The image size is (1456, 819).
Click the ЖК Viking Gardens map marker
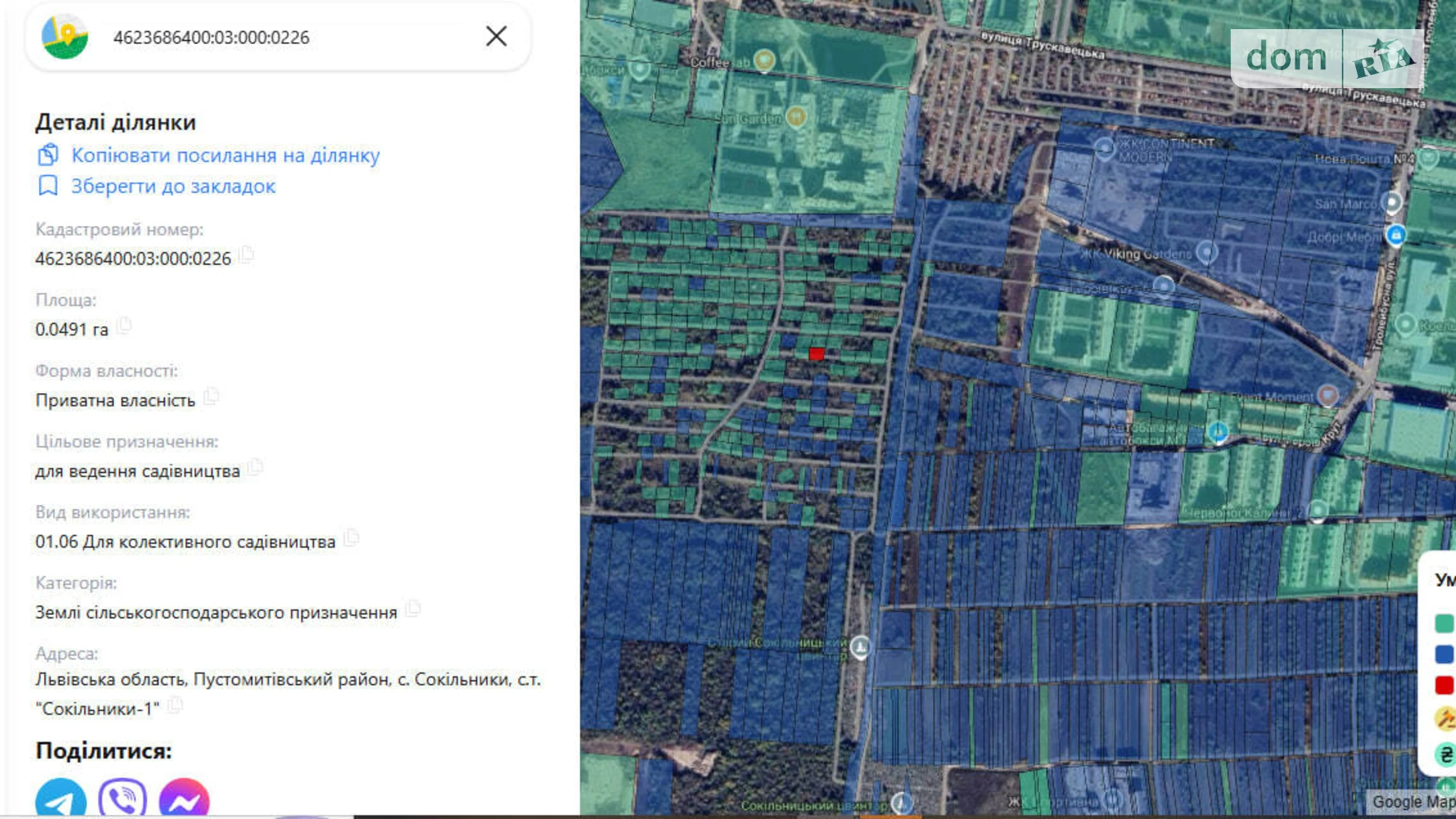[x=1206, y=252]
